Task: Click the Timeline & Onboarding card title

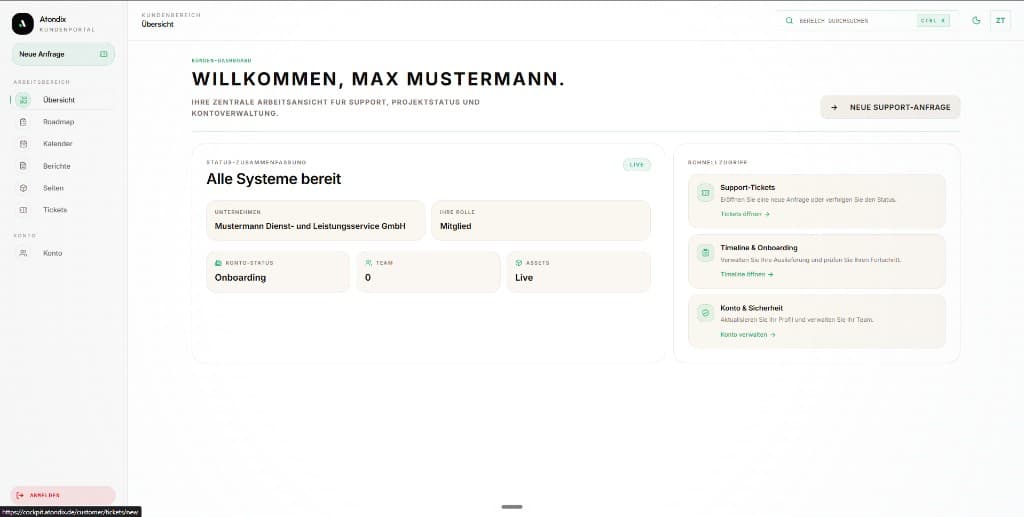Action: point(759,247)
